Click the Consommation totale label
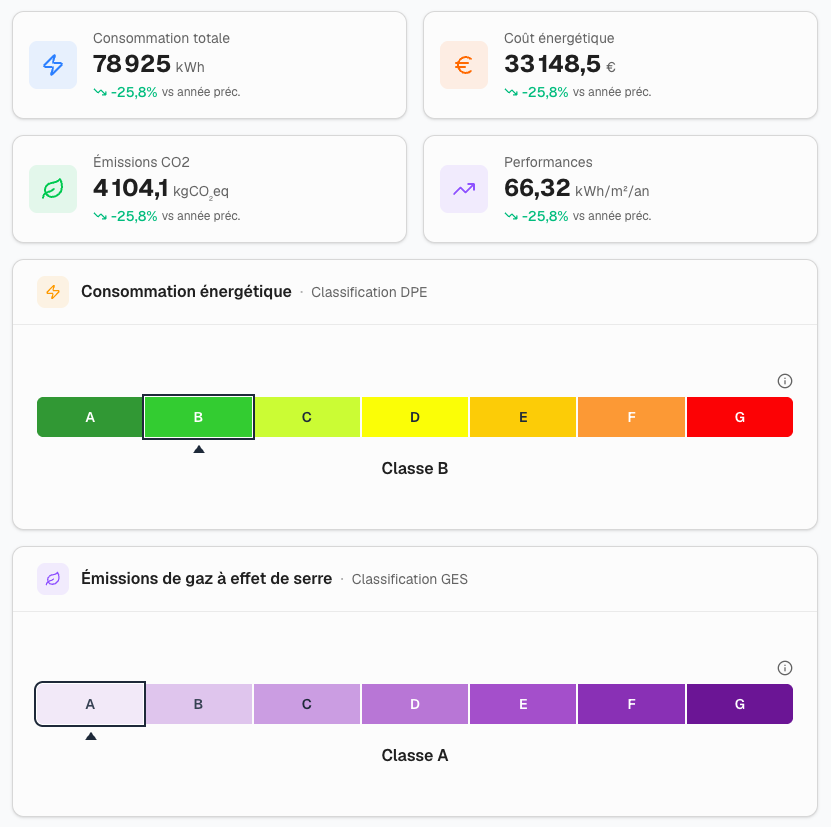The image size is (831, 827). (x=162, y=38)
